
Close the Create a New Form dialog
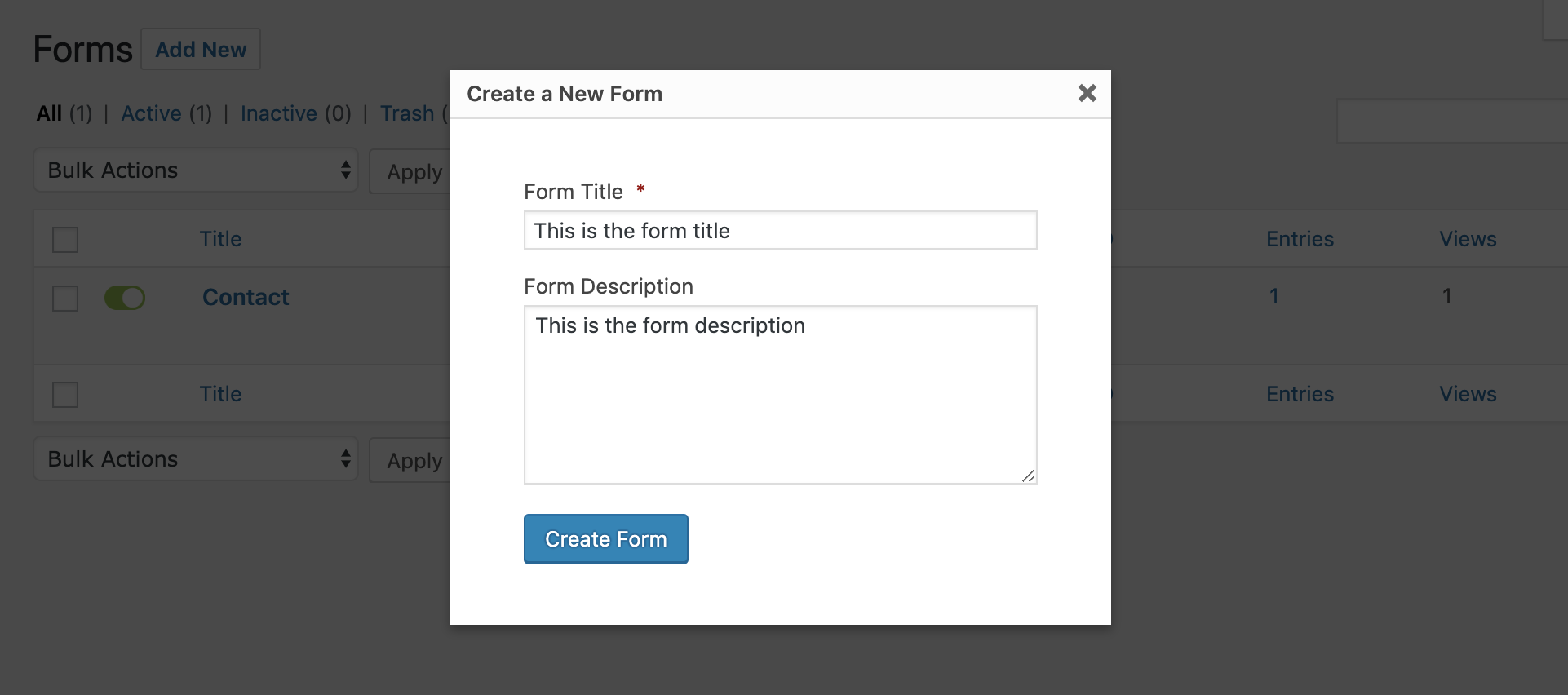pyautogui.click(x=1087, y=93)
